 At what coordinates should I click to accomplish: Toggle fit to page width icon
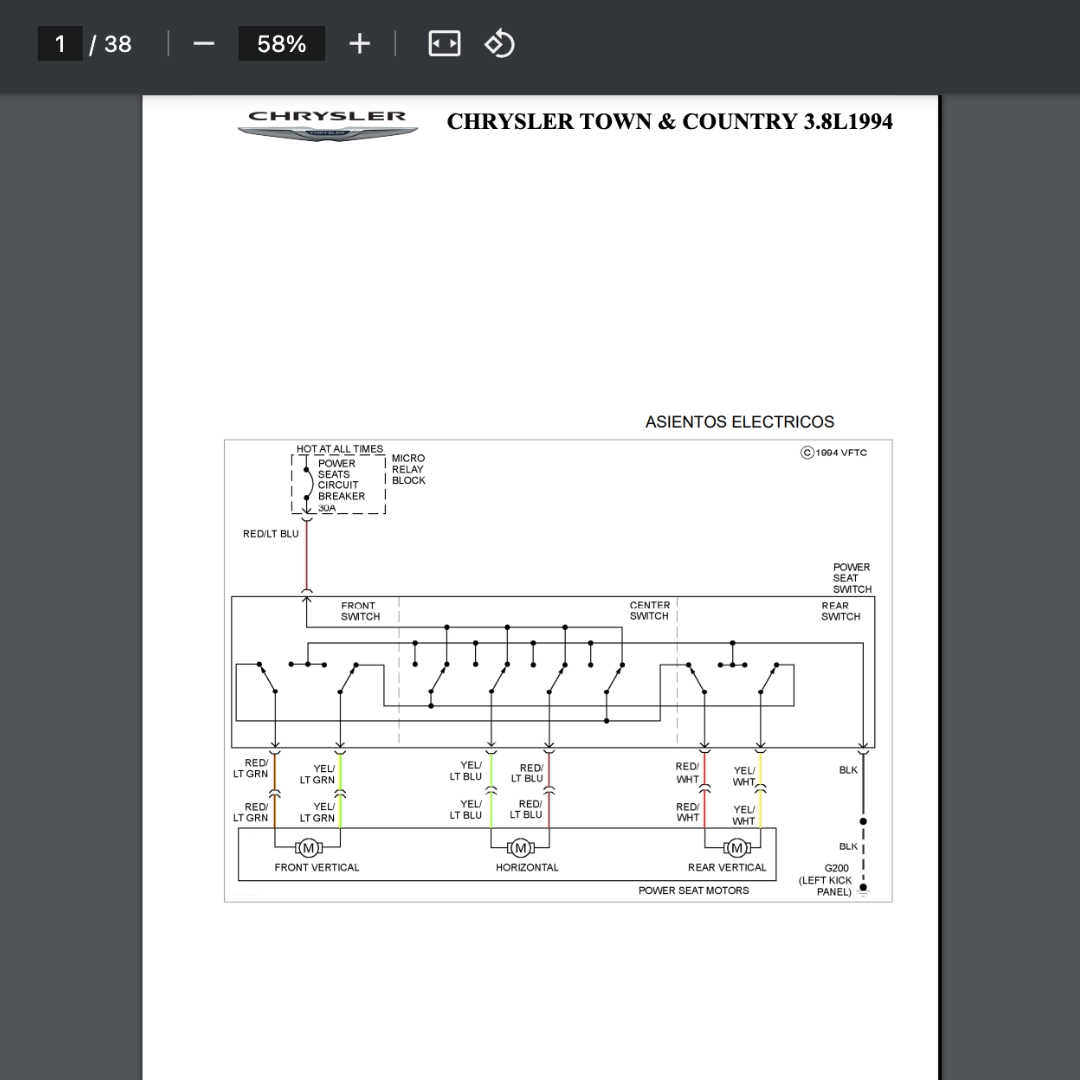tap(444, 43)
